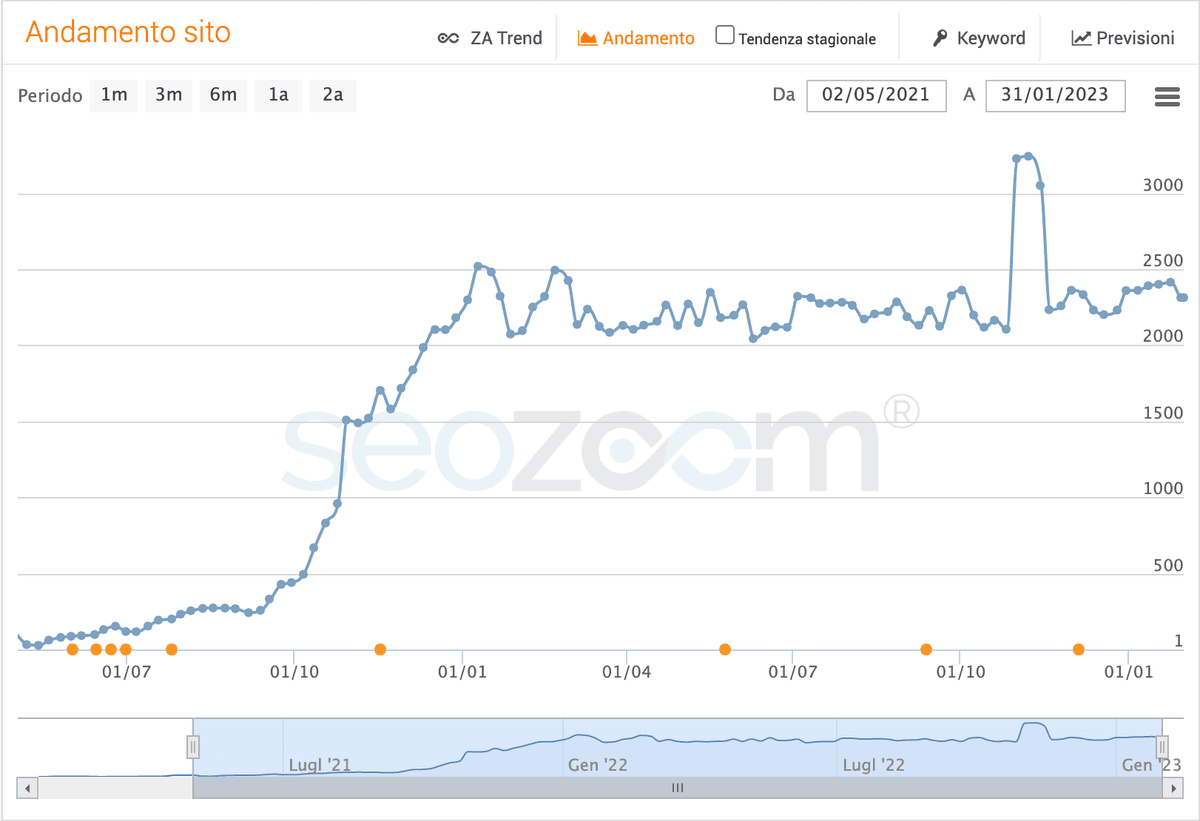Viewport: 1200px width, 821px height.
Task: Open the chart hamburger export menu
Action: tap(1167, 96)
